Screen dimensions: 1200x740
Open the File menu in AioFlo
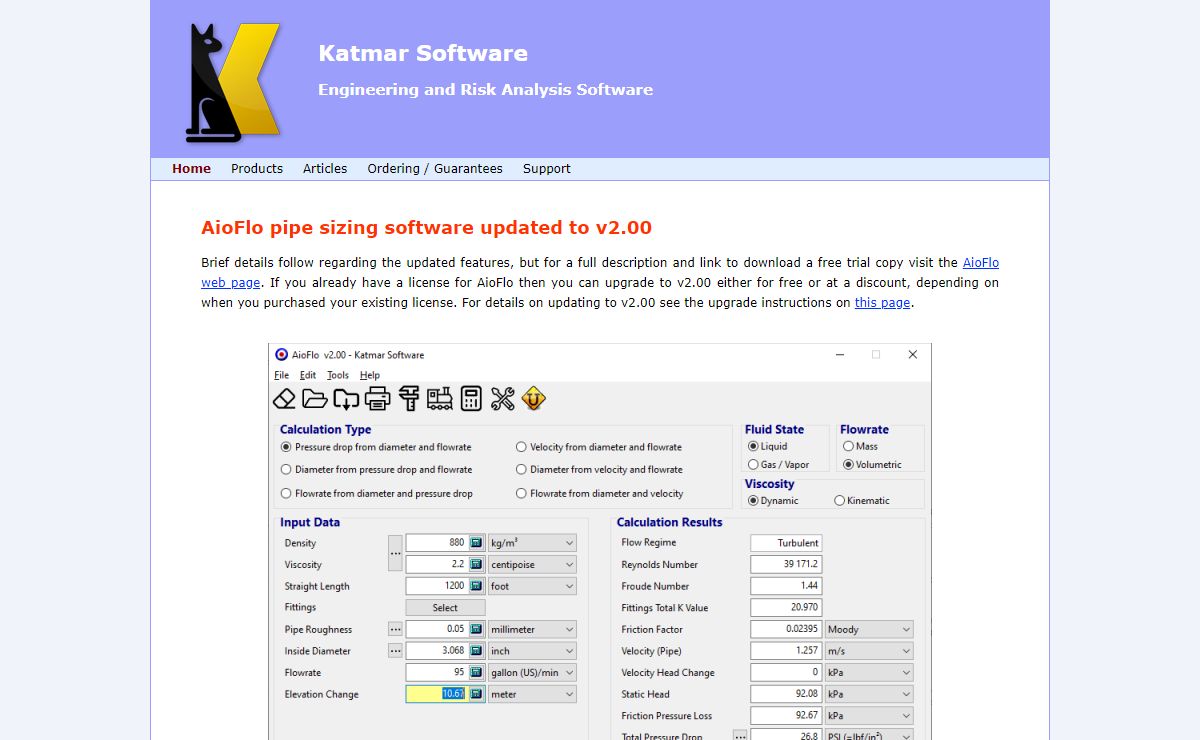coord(281,375)
